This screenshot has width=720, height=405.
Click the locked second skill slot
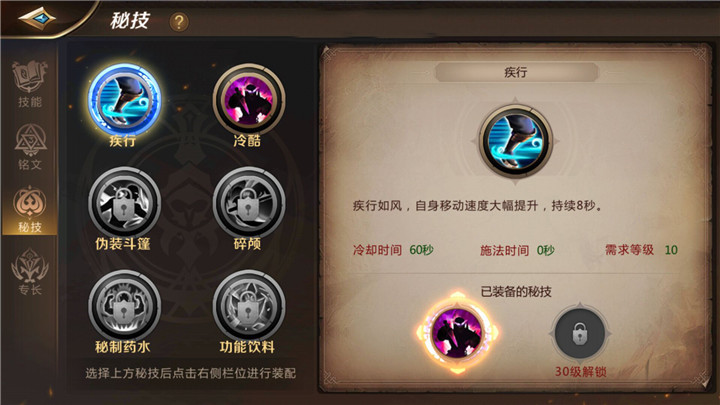coord(580,333)
